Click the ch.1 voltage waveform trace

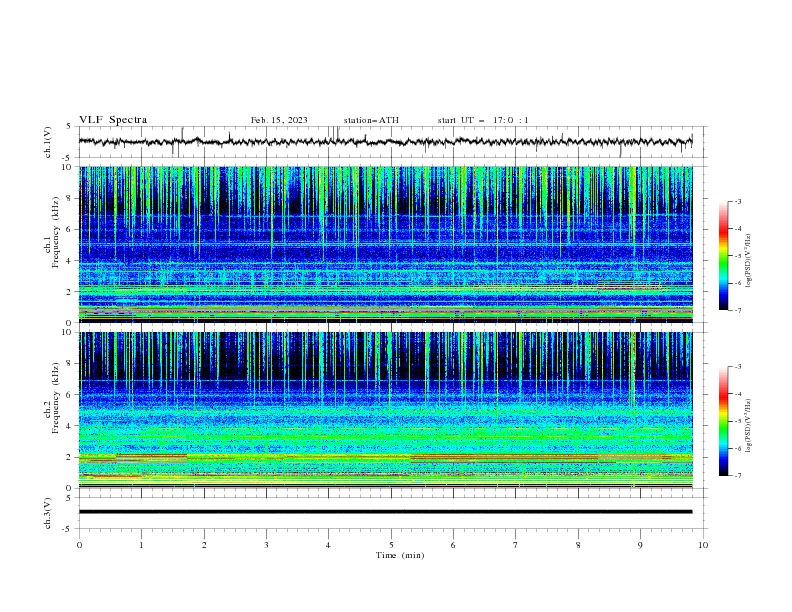[385, 142]
